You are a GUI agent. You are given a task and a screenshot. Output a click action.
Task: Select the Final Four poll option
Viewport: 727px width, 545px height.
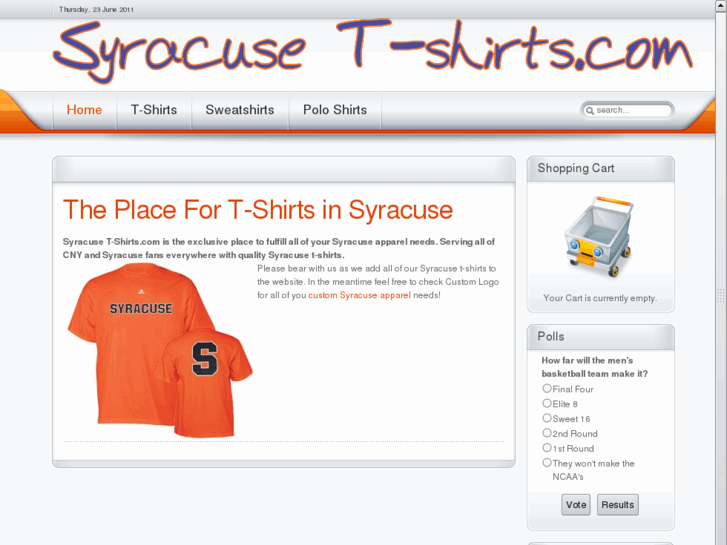tap(547, 388)
